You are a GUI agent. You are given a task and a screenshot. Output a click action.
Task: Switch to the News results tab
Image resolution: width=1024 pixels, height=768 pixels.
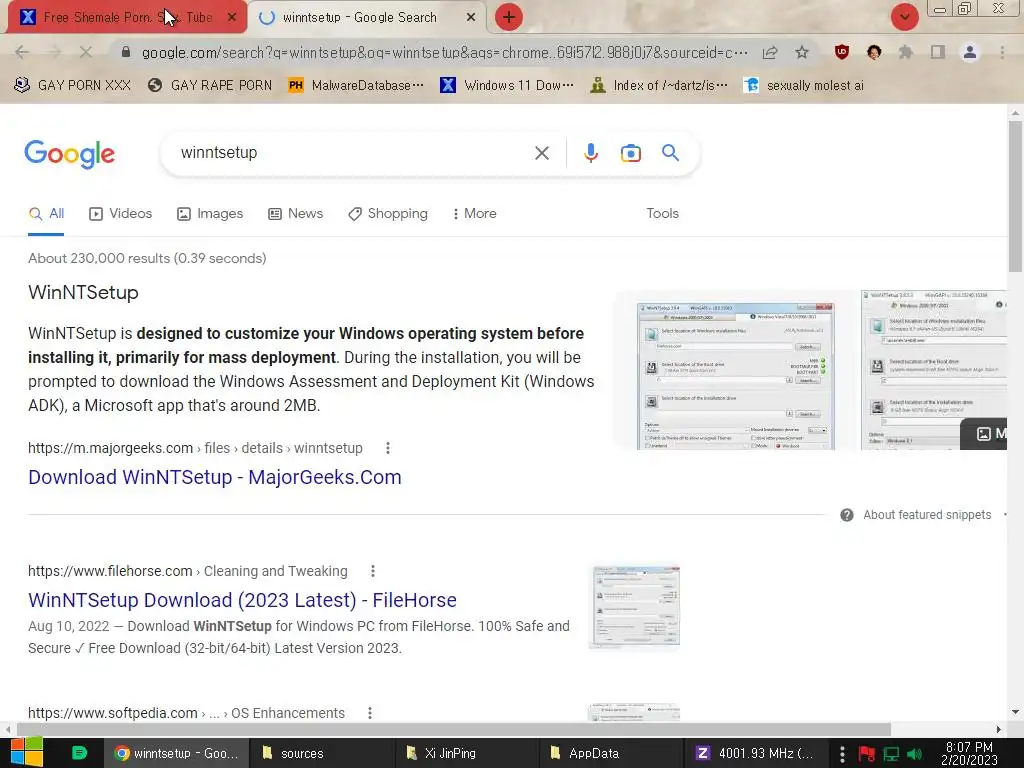click(x=296, y=214)
